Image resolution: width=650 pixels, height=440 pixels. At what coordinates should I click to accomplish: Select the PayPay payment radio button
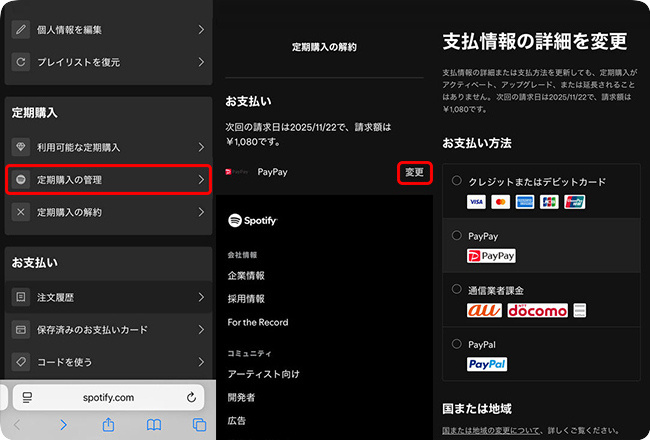coord(456,236)
